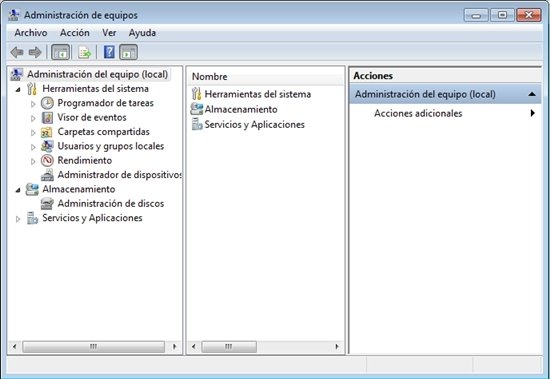Click the Export list toolbar icon

85,53
